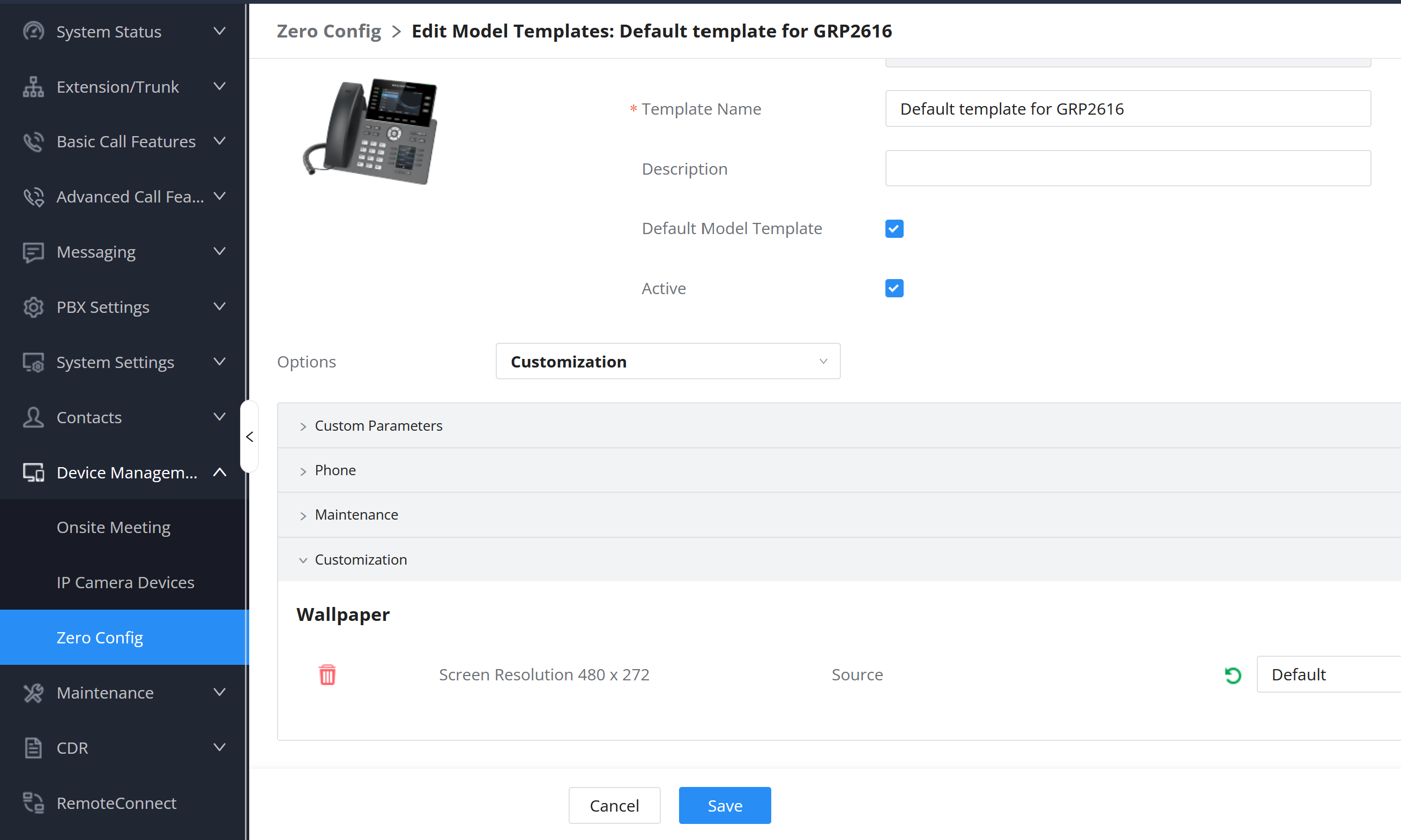Image resolution: width=1401 pixels, height=840 pixels.
Task: Toggle the Active checkbox
Action: [893, 288]
